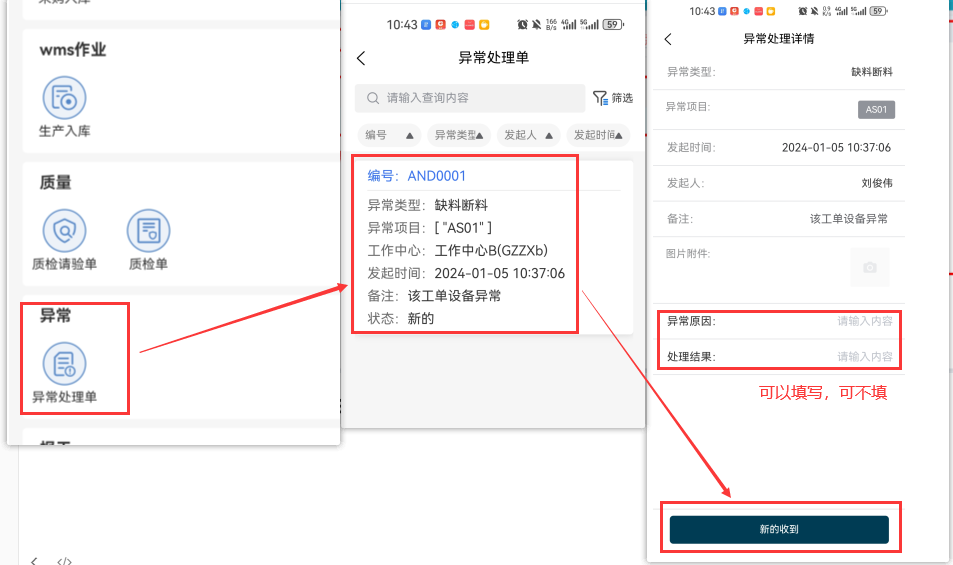Click the code view icon at bottom left

click(64, 561)
